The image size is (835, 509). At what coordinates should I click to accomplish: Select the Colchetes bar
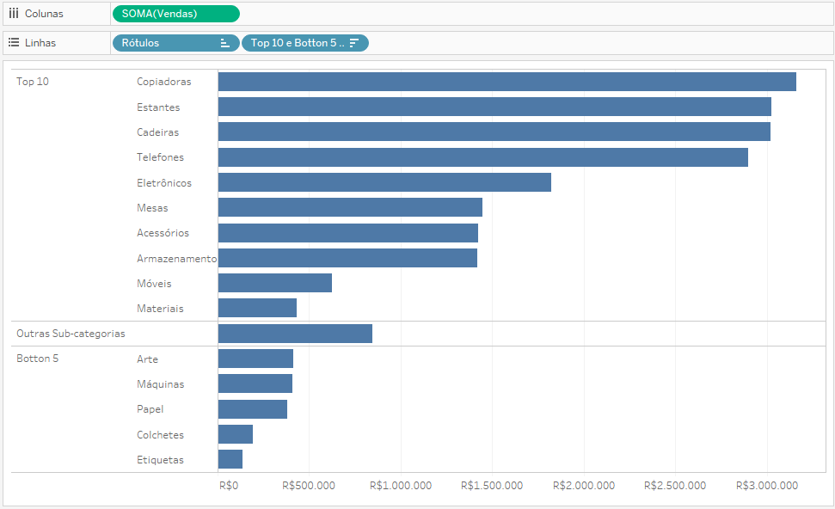pyautogui.click(x=235, y=434)
